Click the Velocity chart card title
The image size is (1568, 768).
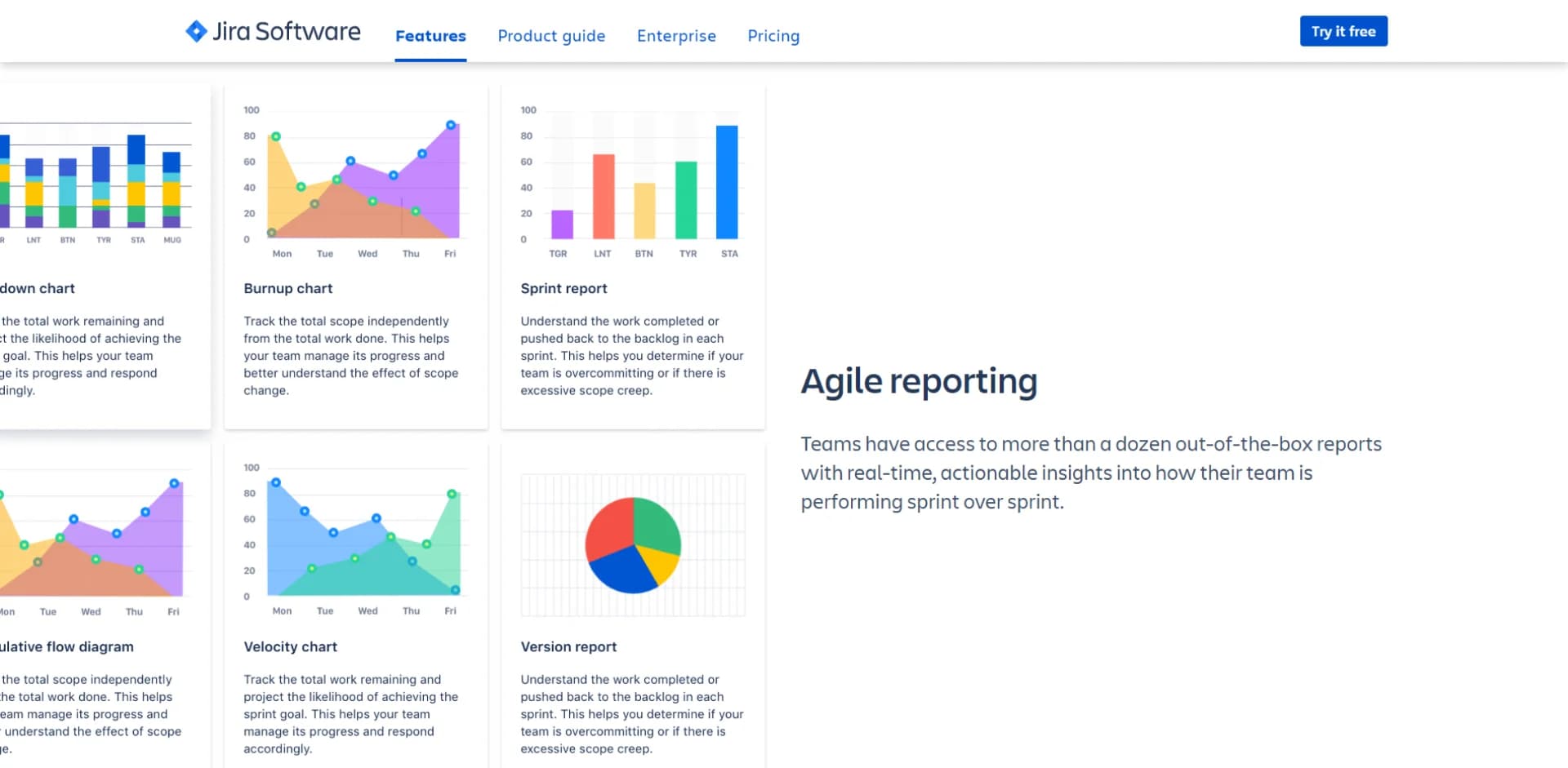[x=290, y=646]
